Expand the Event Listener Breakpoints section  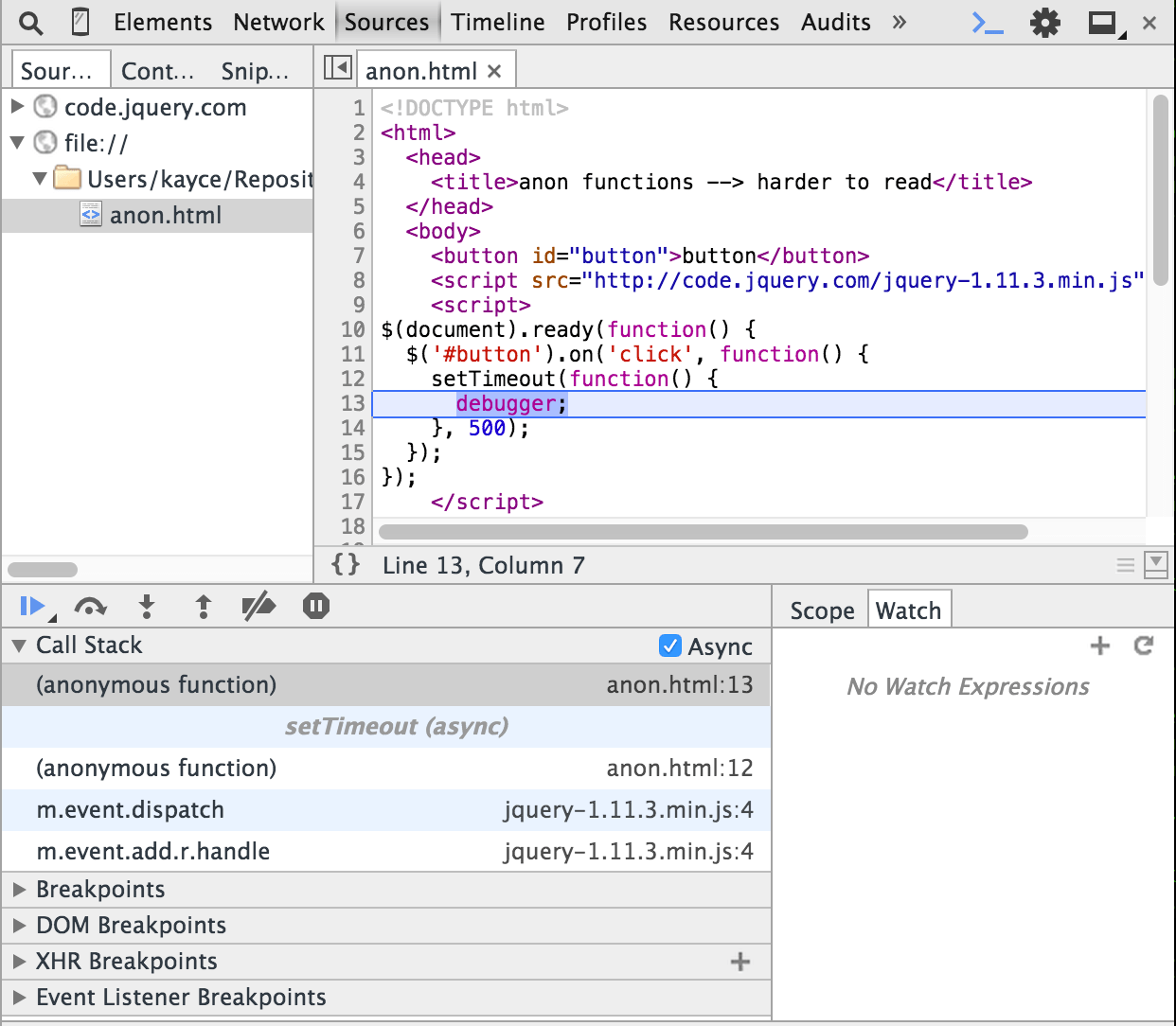click(19, 997)
